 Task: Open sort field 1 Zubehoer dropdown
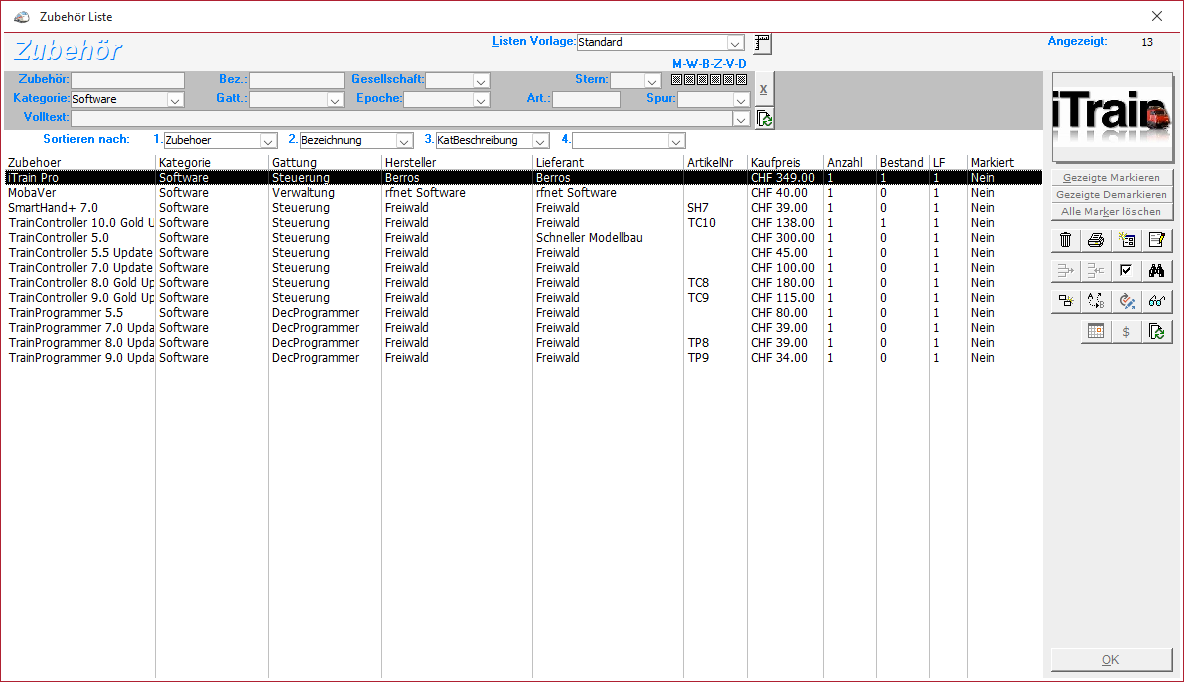click(268, 140)
